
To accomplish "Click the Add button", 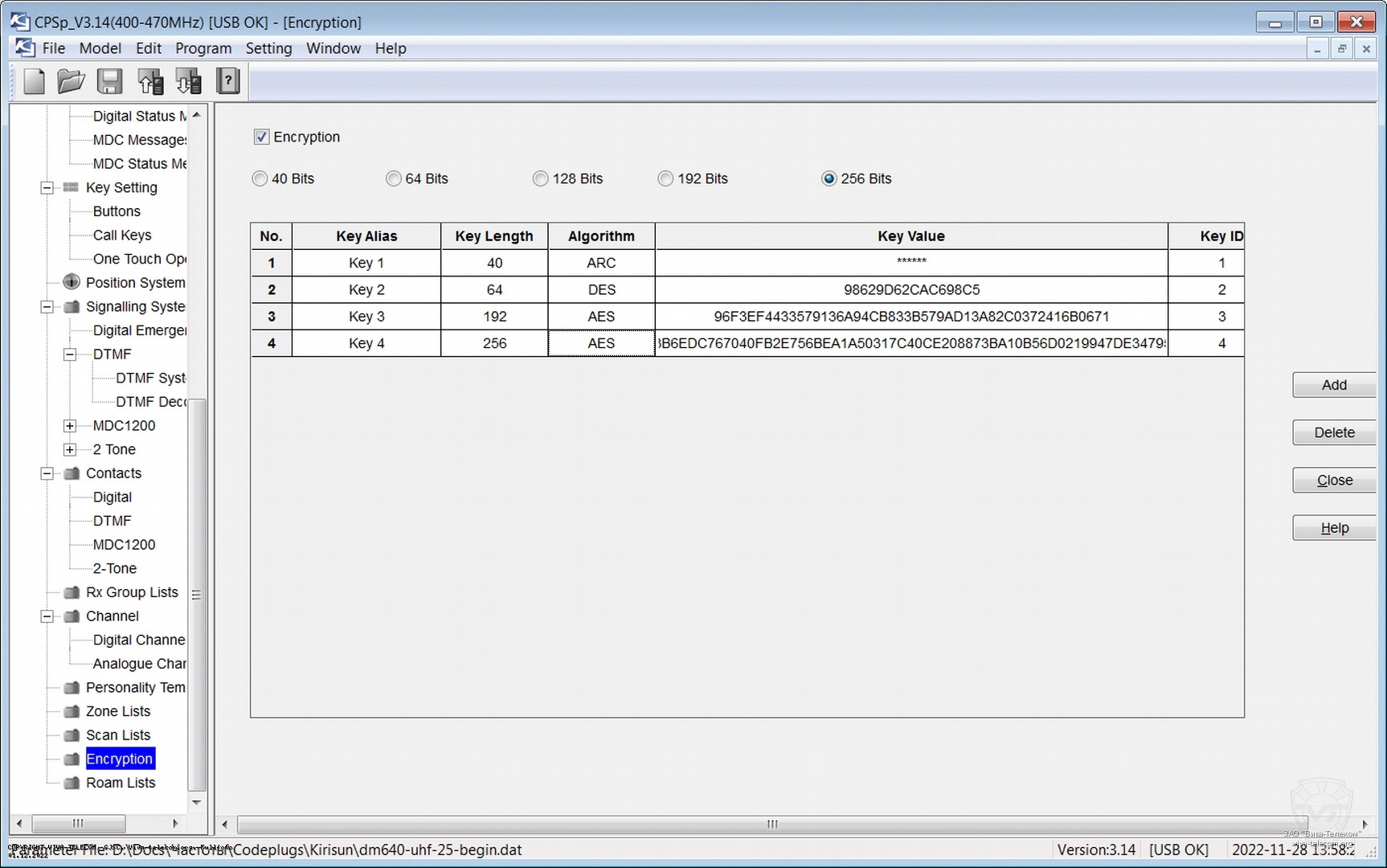I will coord(1333,385).
